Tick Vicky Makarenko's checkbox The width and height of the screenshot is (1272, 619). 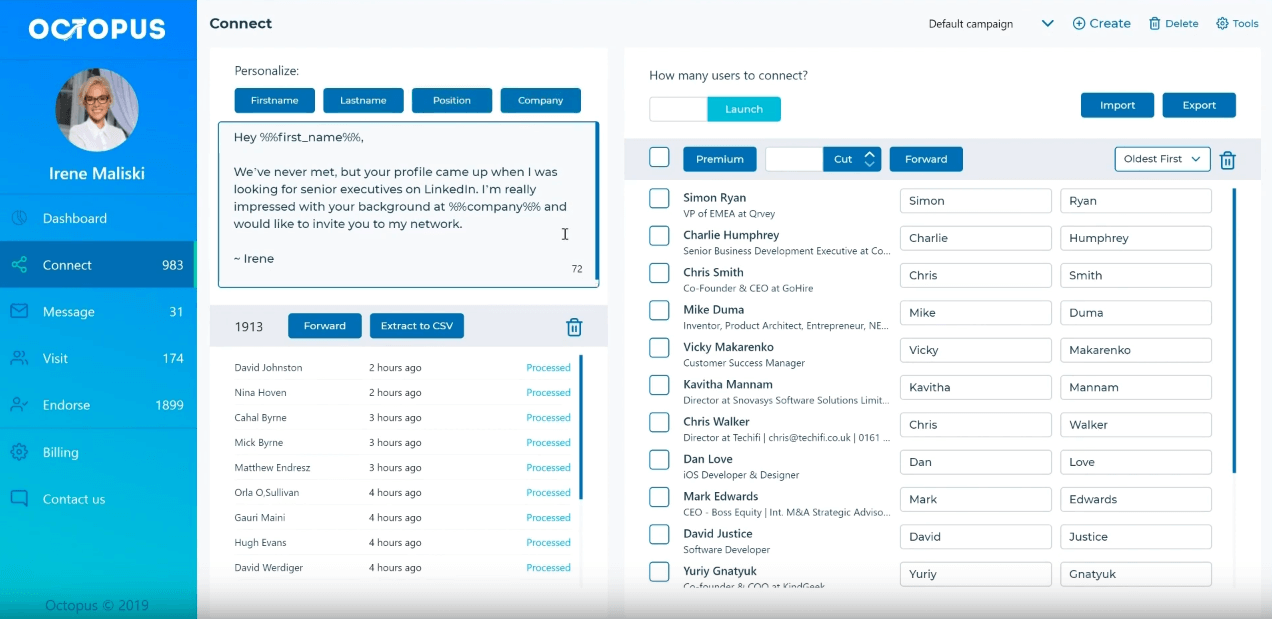[x=659, y=348]
